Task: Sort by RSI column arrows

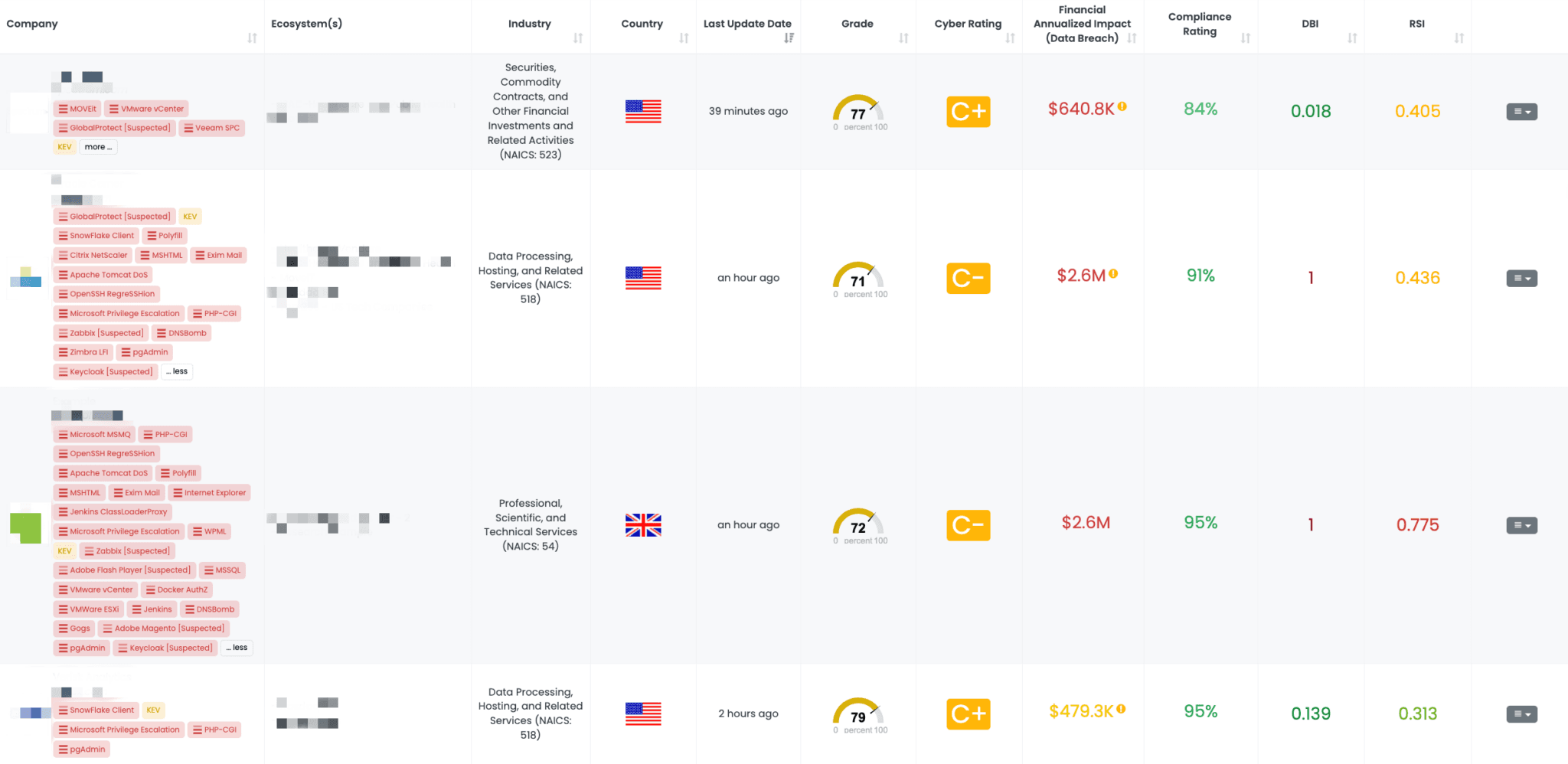Action: click(x=1459, y=38)
